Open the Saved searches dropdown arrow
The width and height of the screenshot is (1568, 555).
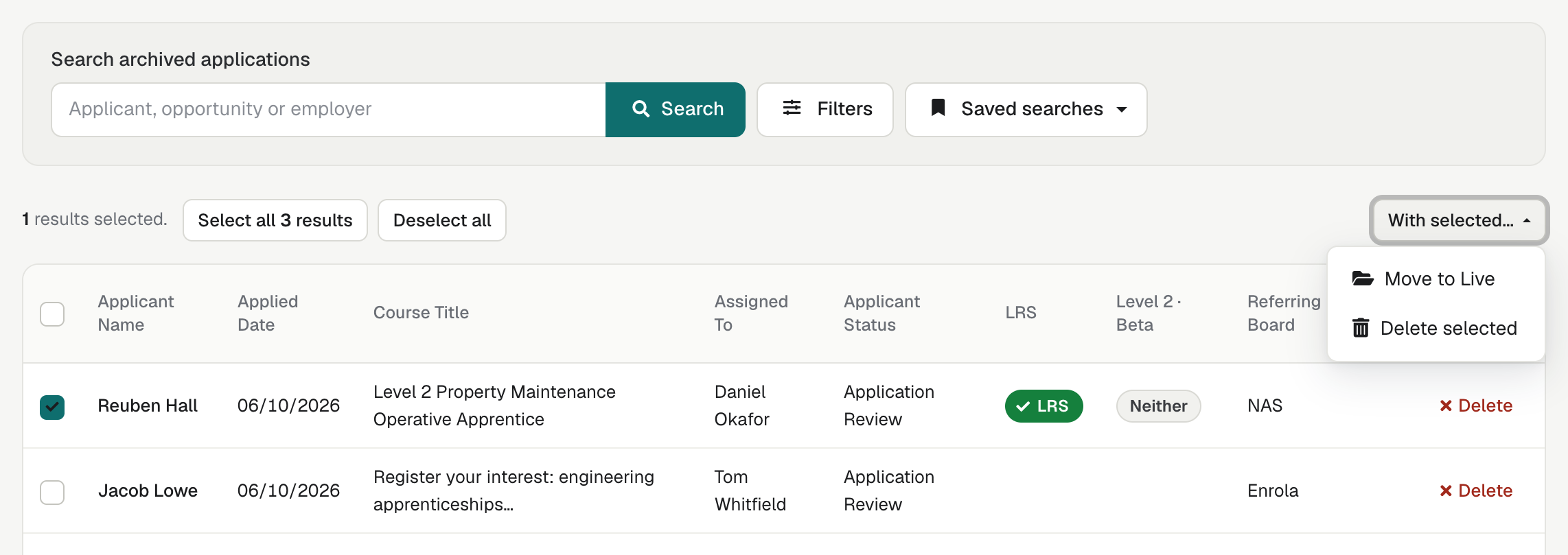tap(1122, 109)
